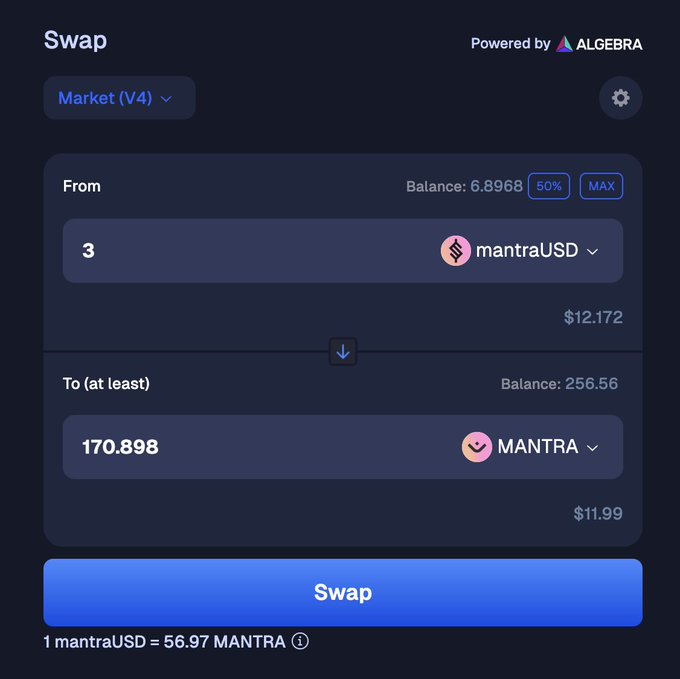The width and height of the screenshot is (680, 679).
Task: Click the mantraUSD token logo
Action: pos(456,251)
